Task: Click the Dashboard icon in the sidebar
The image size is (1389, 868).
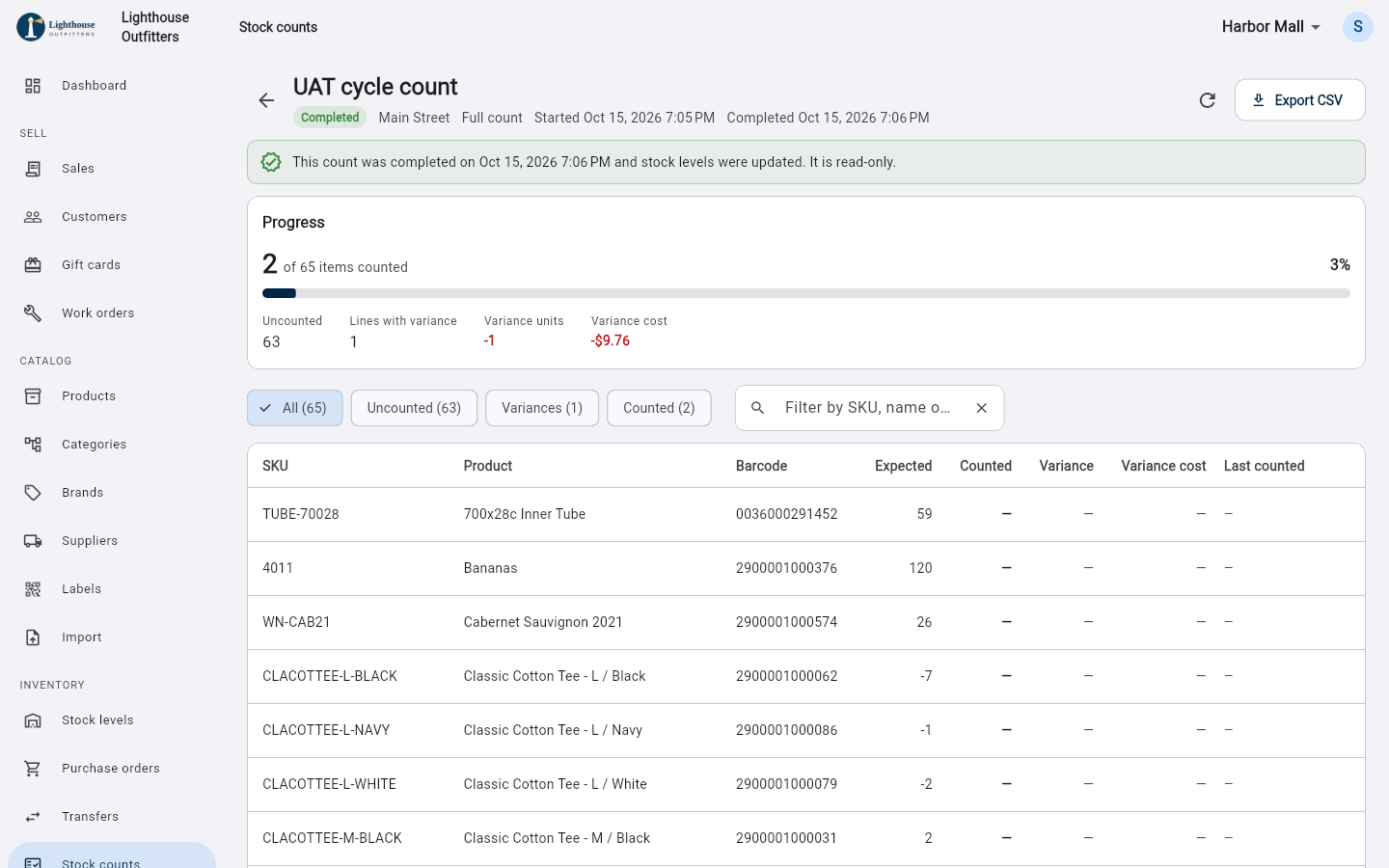Action: point(33,86)
